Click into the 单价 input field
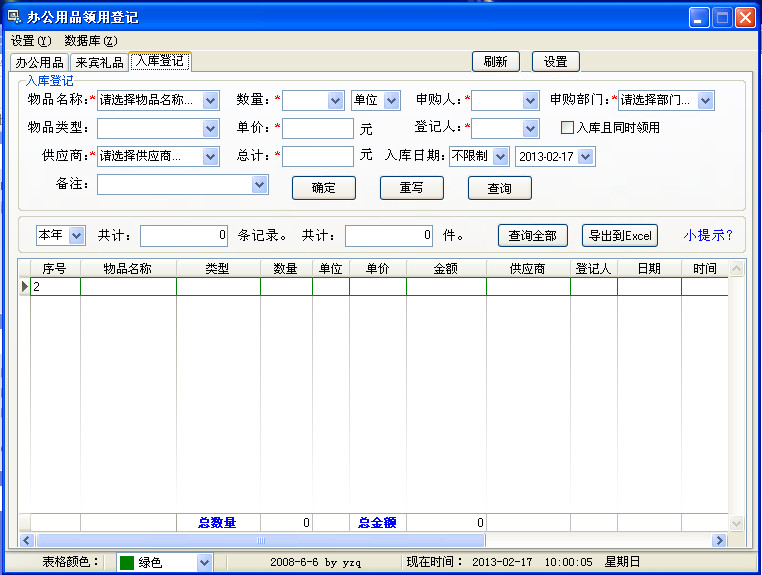Viewport: 762px width, 575px height. click(318, 129)
